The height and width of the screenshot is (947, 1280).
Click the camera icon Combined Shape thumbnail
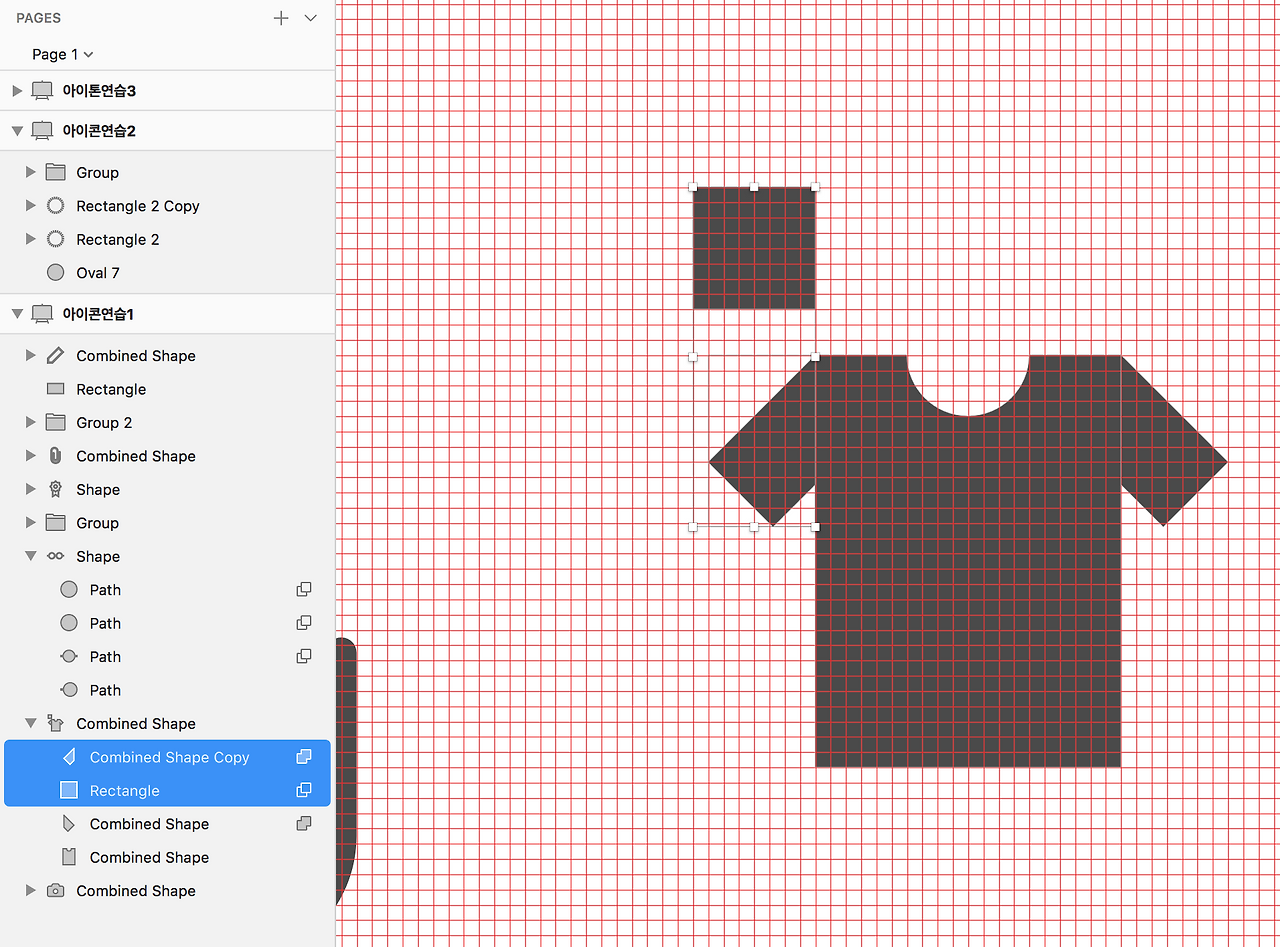(x=56, y=890)
